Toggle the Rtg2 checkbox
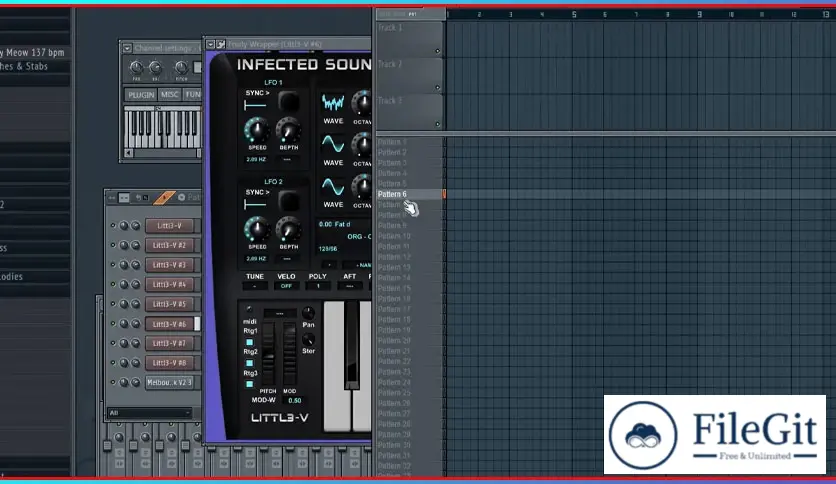Image resolution: width=836 pixels, height=484 pixels. pyautogui.click(x=250, y=363)
